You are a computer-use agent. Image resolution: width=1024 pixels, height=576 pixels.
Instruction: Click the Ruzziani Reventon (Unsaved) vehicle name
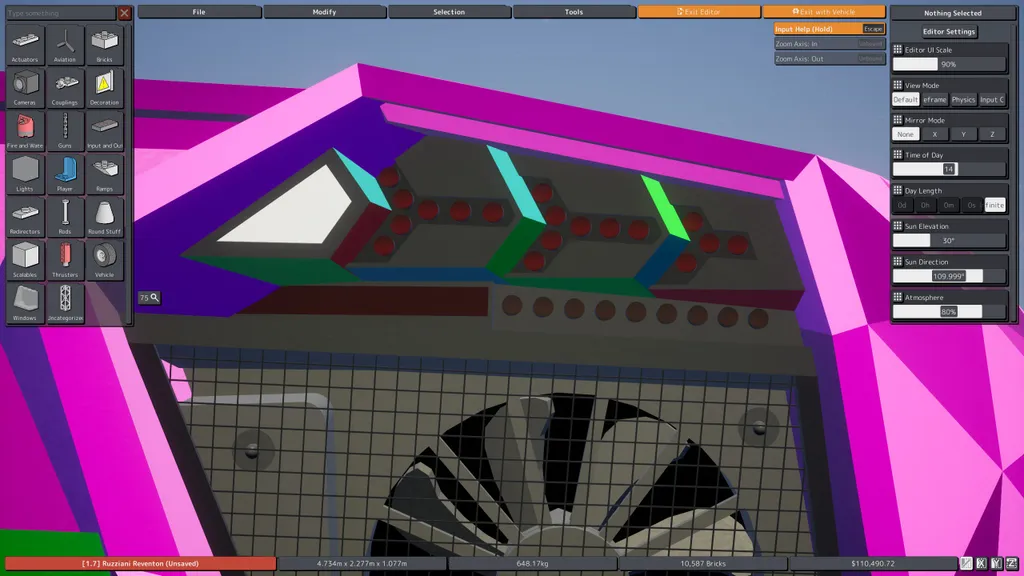click(140, 563)
